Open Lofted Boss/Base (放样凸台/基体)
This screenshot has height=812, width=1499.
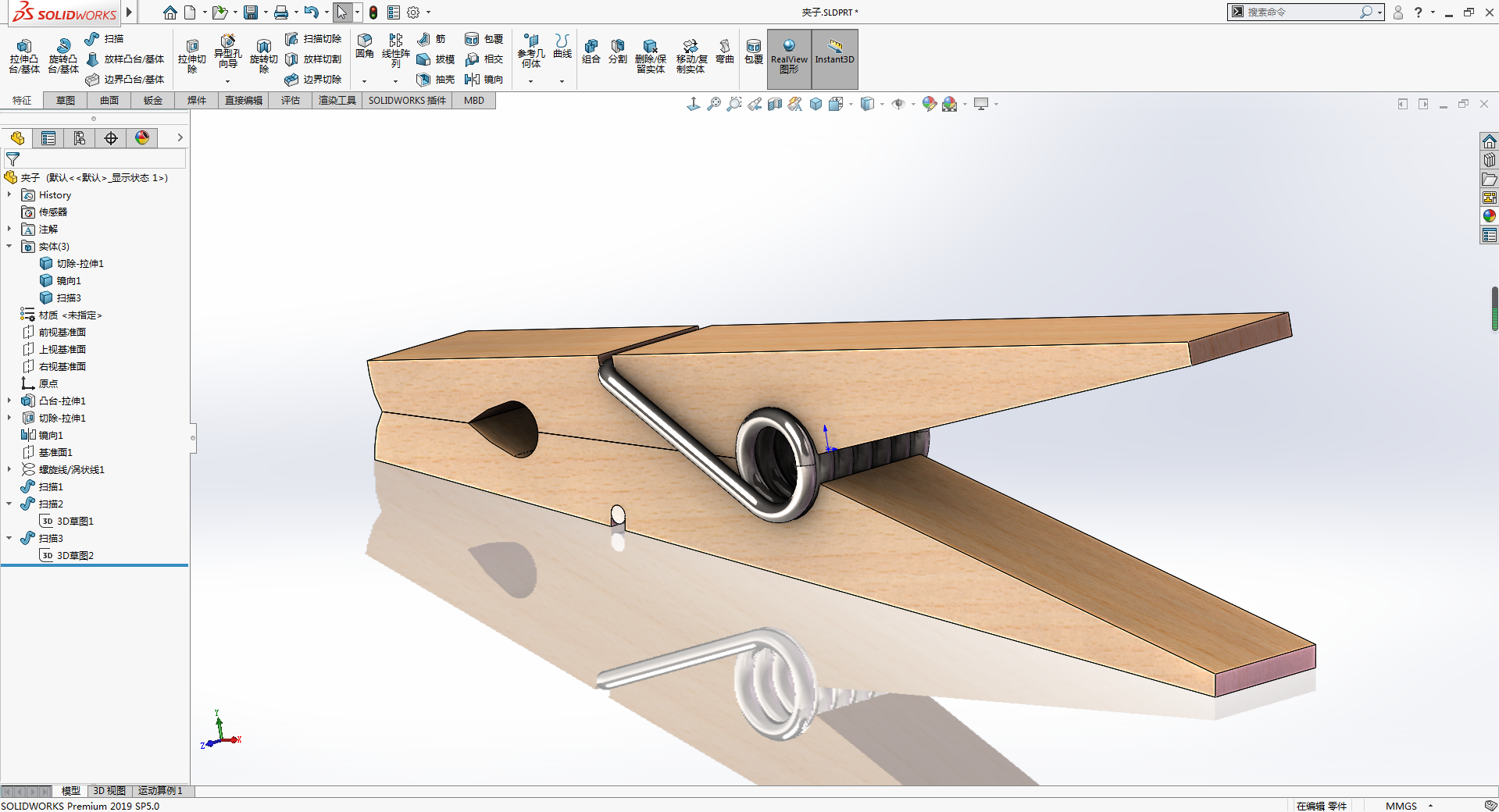(x=125, y=59)
